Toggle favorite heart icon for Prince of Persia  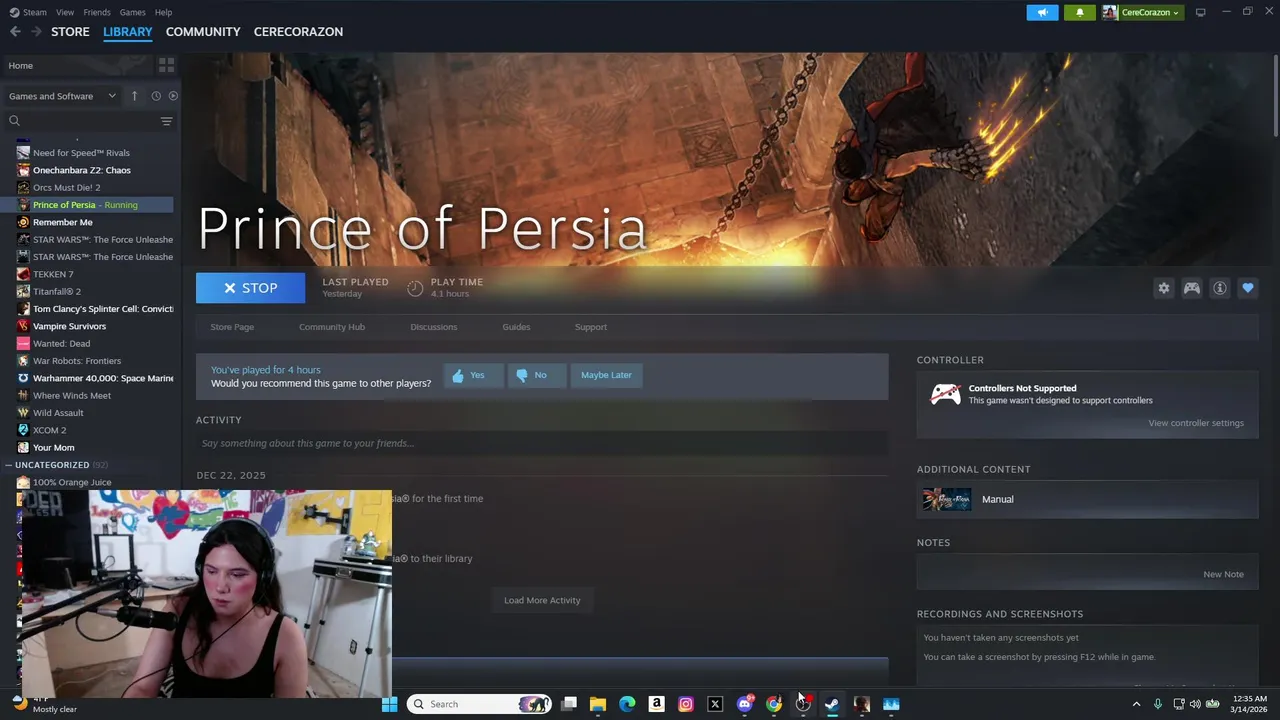[x=1248, y=288]
